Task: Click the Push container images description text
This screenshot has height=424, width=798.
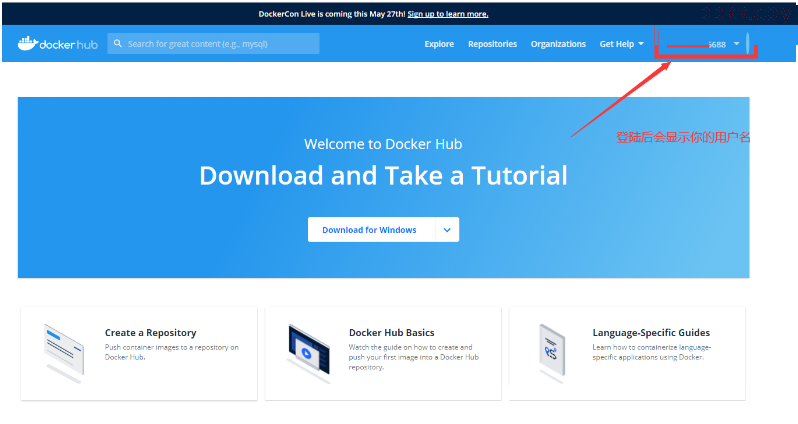Action: tap(172, 352)
